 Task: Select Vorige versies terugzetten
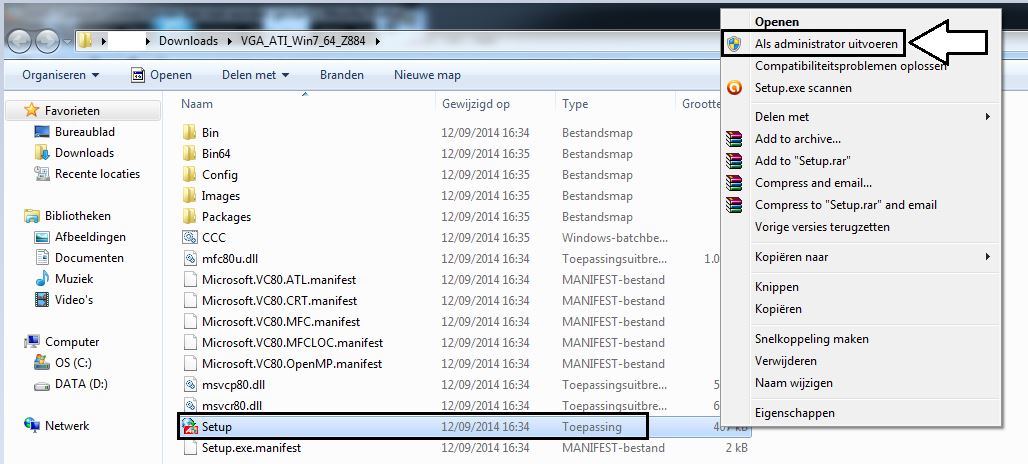click(822, 227)
